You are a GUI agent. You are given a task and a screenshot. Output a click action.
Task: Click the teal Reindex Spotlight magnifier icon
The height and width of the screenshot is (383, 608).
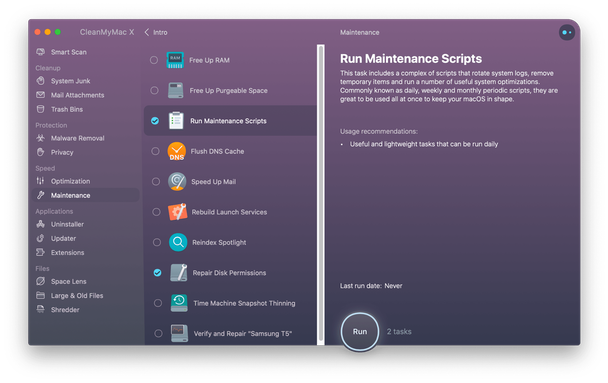(x=178, y=242)
